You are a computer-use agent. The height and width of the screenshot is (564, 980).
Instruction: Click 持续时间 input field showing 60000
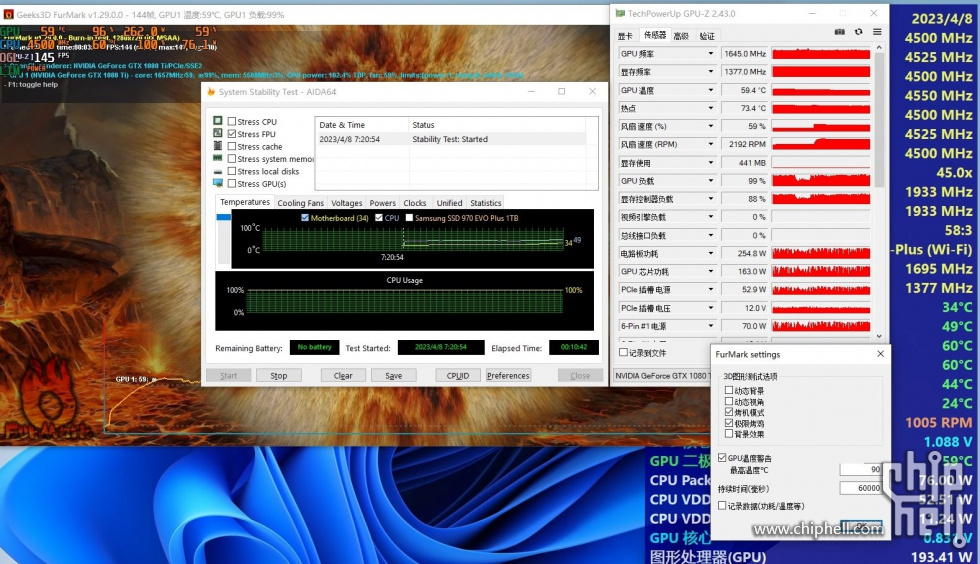860,488
